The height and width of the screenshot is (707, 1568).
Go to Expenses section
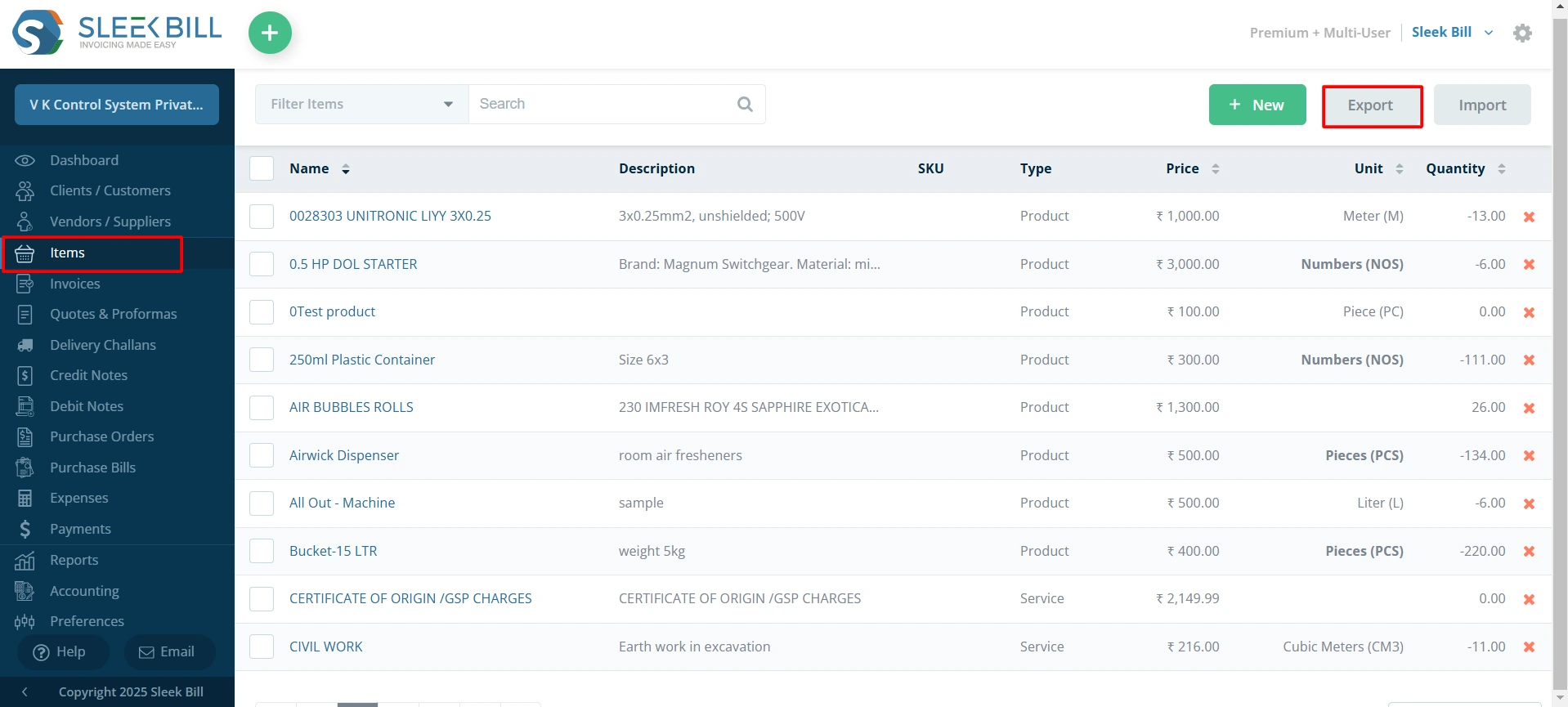pyautogui.click(x=78, y=498)
